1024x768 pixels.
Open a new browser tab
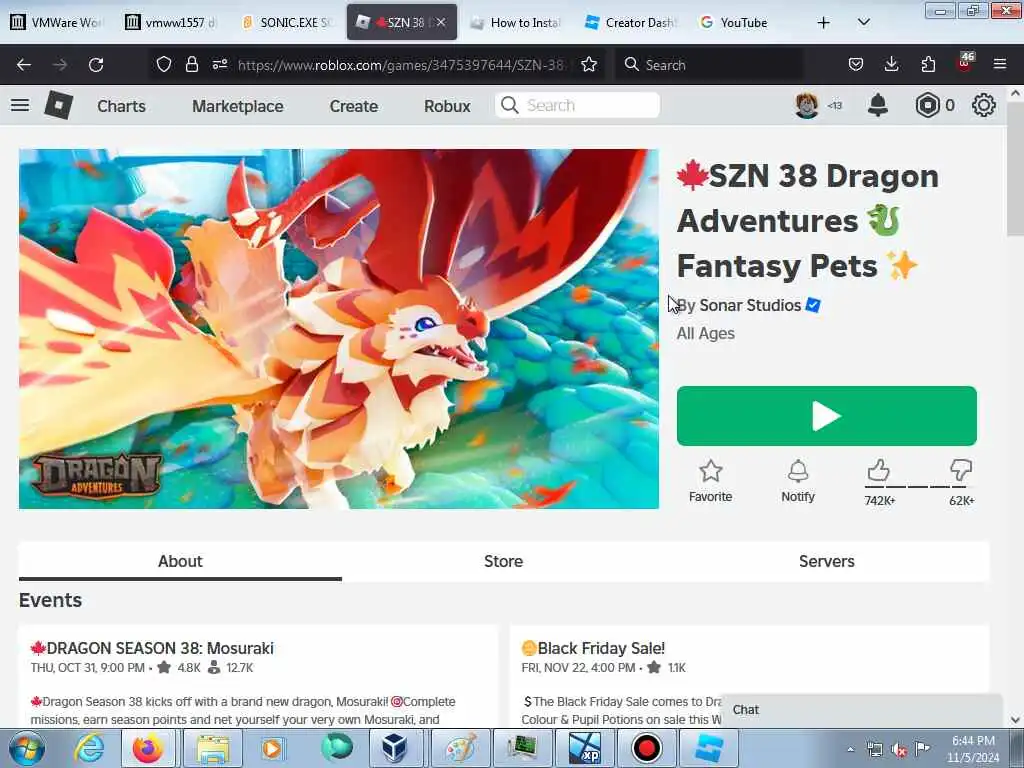(x=824, y=23)
